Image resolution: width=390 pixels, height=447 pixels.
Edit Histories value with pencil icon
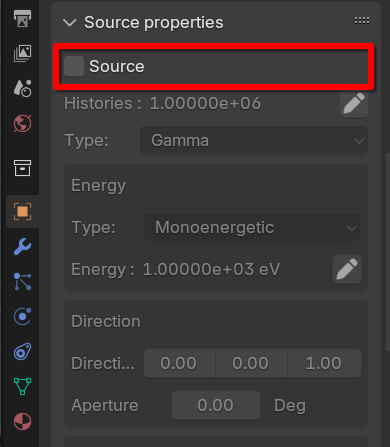point(354,103)
